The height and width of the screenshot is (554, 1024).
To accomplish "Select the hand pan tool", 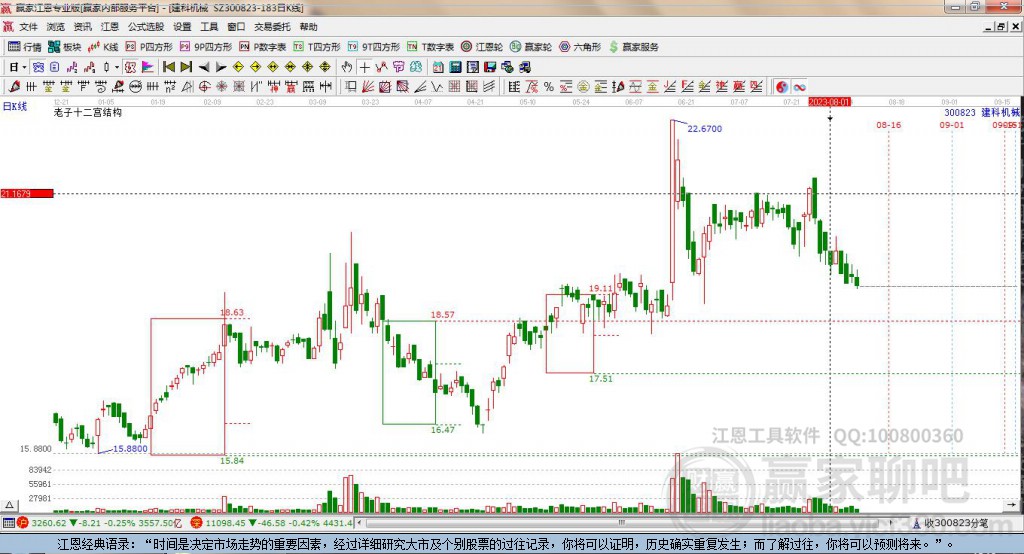I will coord(347,67).
